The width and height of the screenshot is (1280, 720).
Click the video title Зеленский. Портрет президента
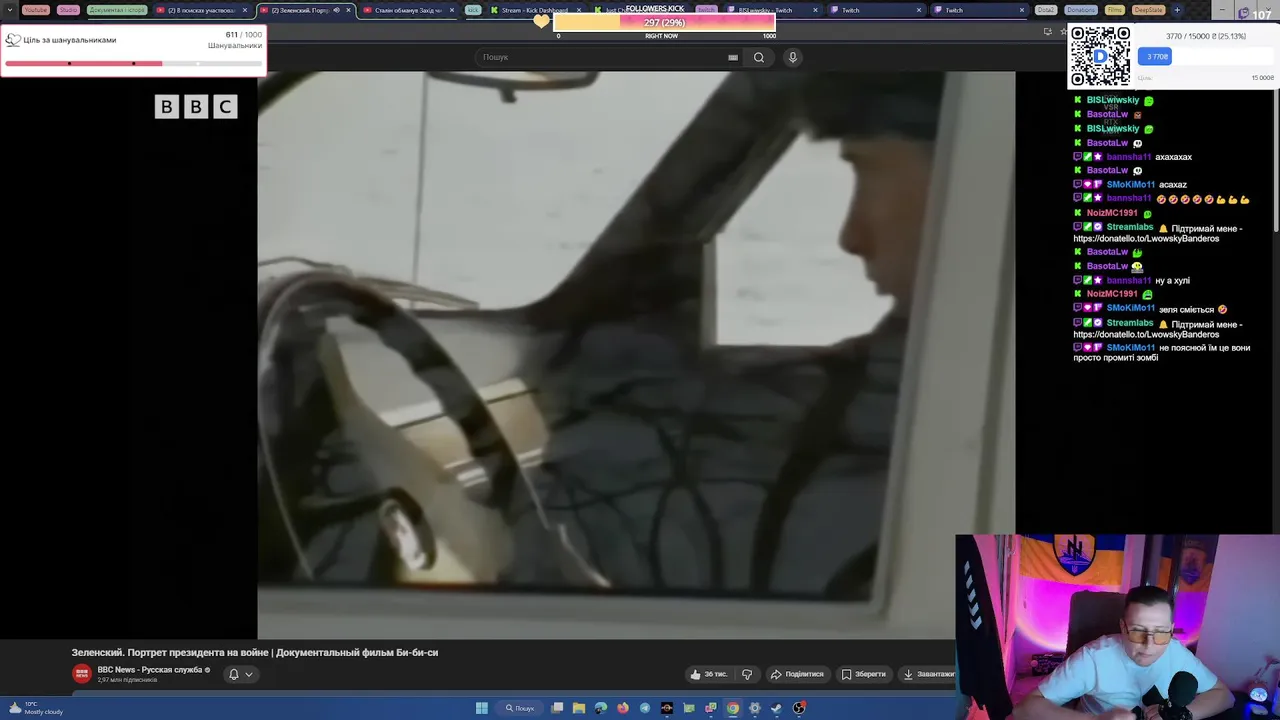[255, 652]
